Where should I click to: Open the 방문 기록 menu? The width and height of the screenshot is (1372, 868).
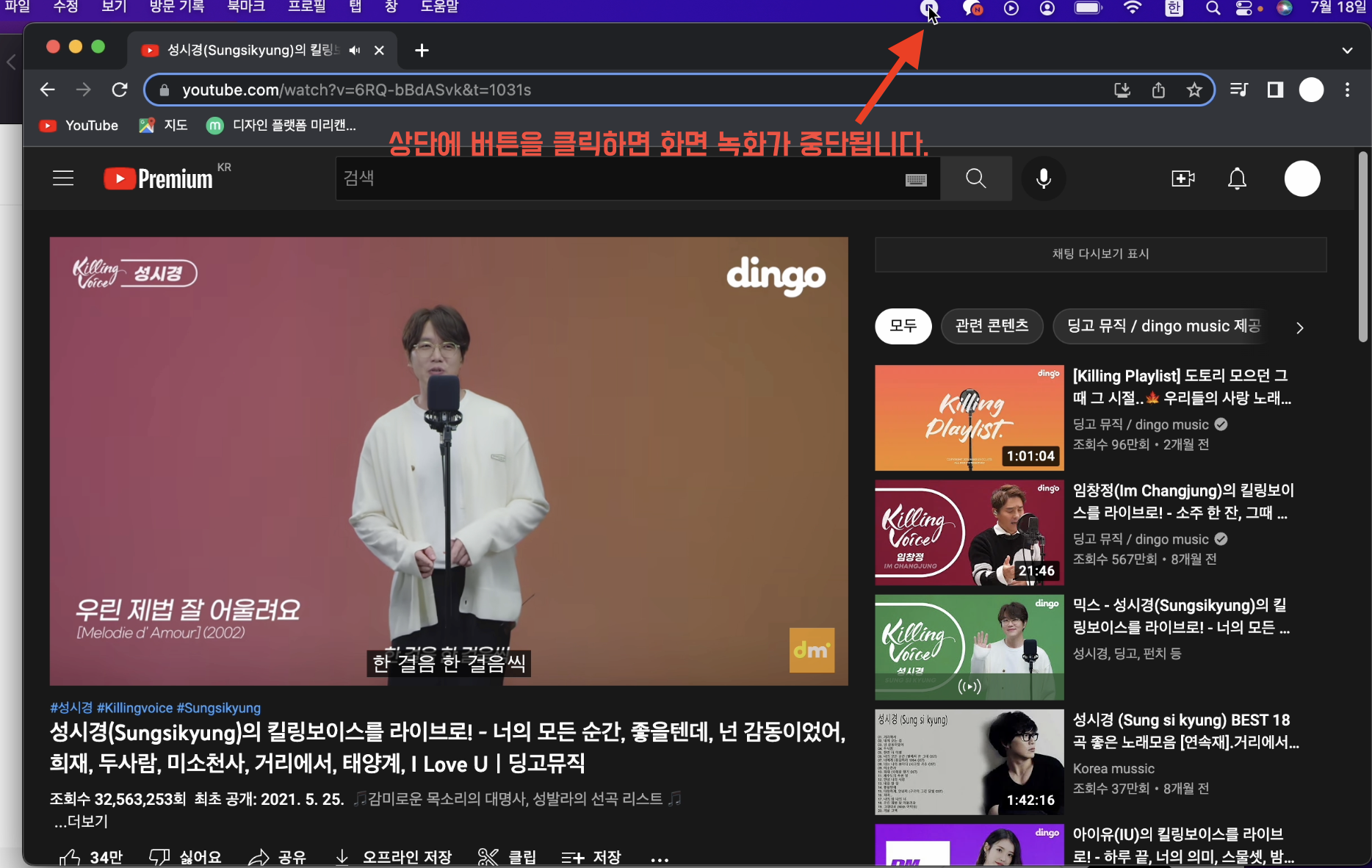177,7
